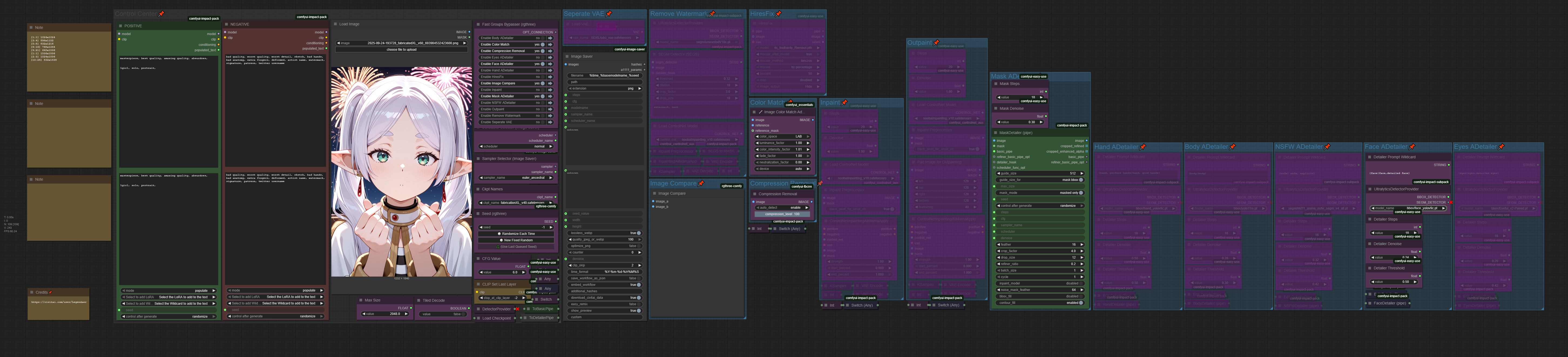The height and width of the screenshot is (357, 1568).
Task: Click Randomize Each Time seed button
Action: (x=516, y=234)
